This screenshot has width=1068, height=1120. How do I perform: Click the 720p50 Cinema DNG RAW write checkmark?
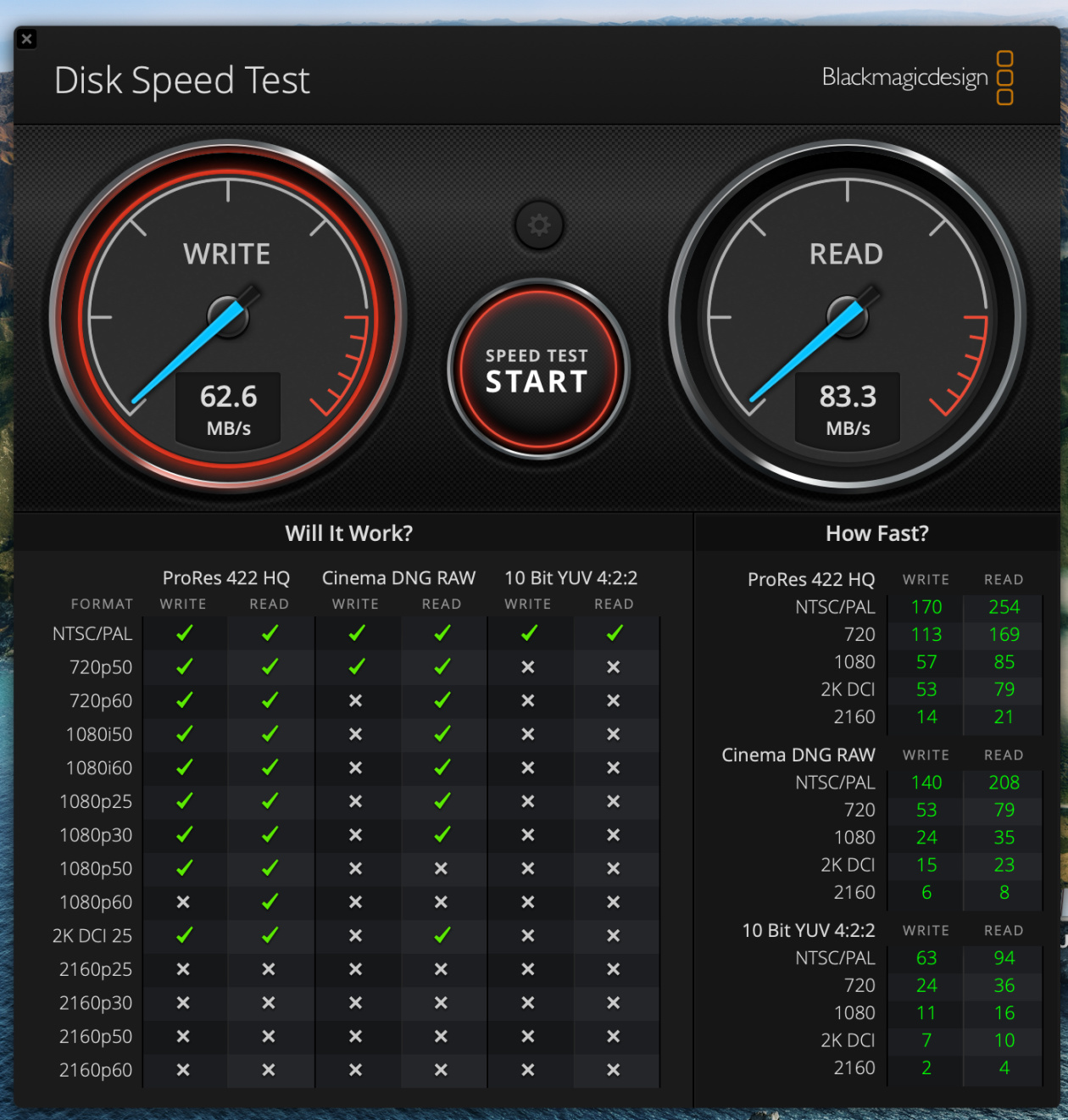[357, 667]
